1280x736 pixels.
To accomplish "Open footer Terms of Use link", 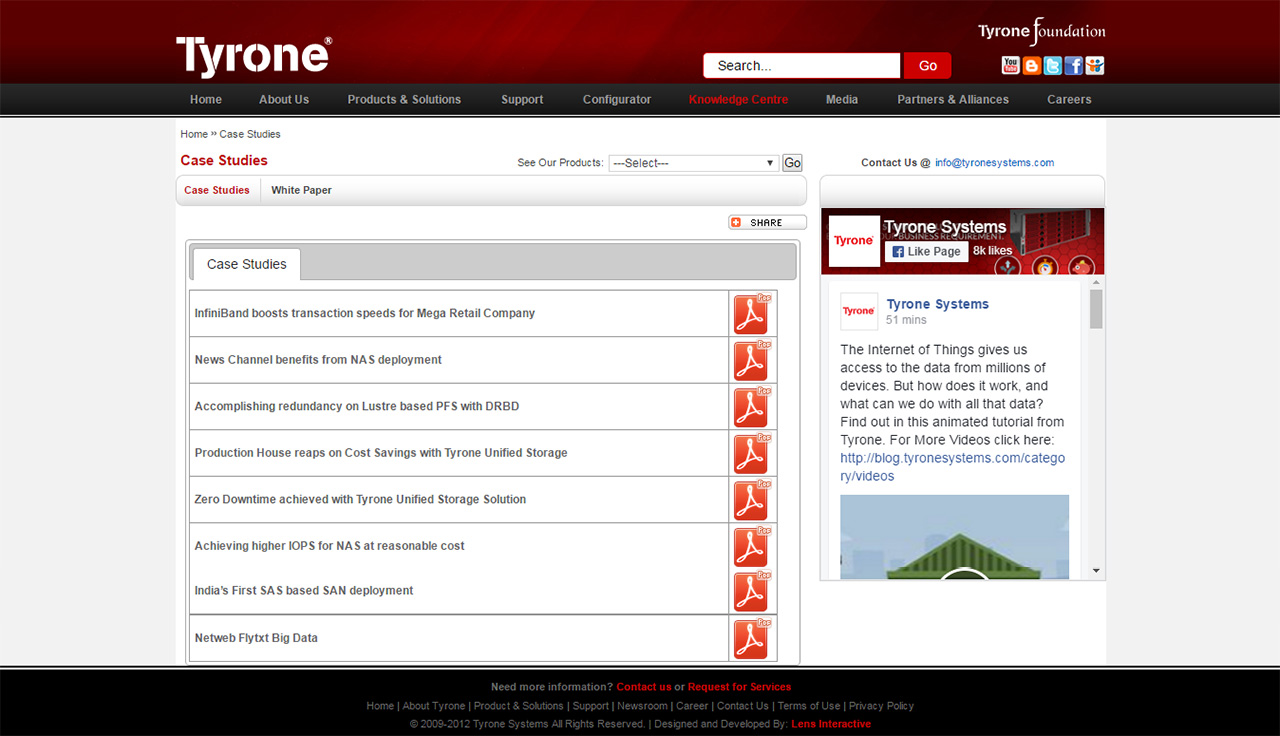I will (809, 706).
